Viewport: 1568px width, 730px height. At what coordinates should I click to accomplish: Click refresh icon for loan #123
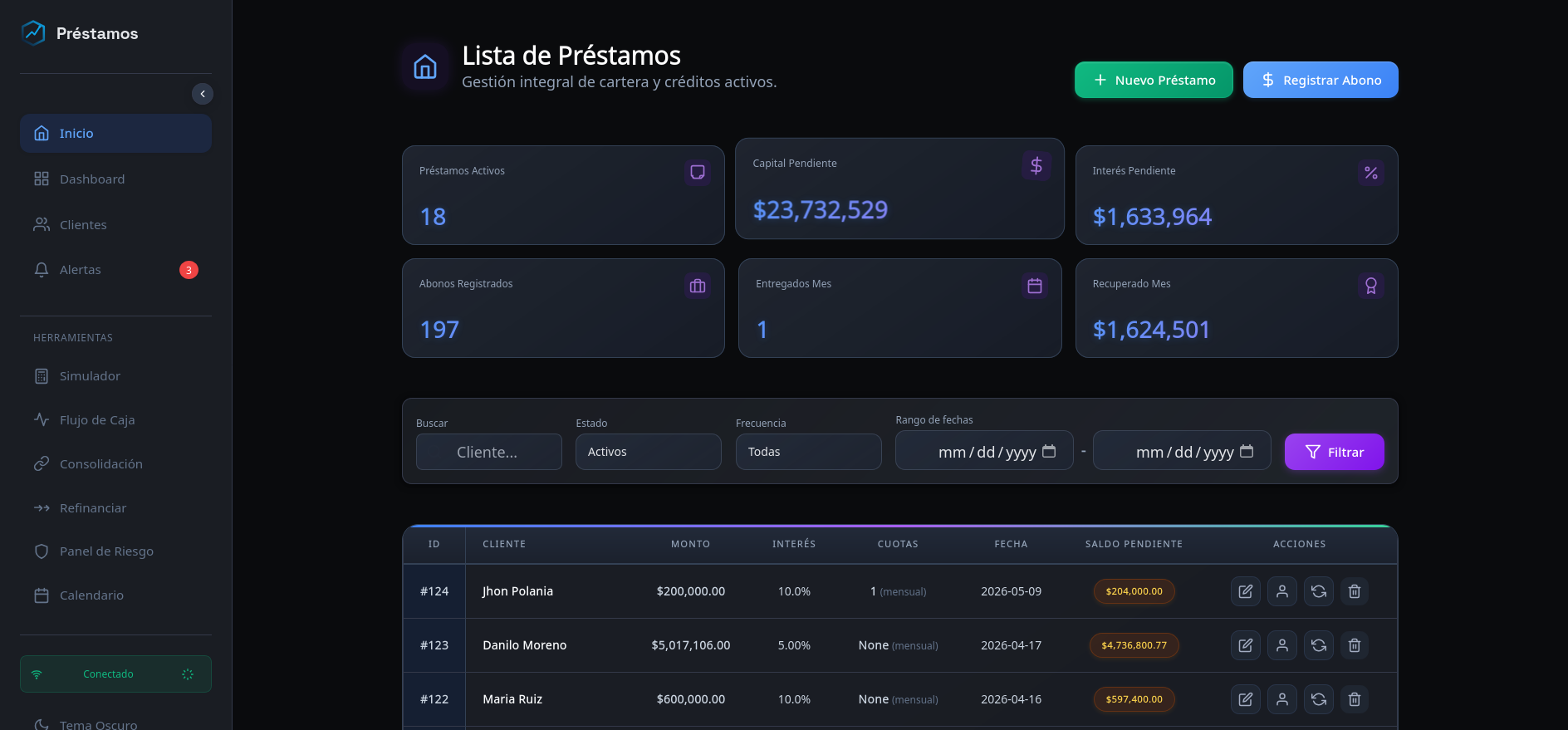(1319, 645)
